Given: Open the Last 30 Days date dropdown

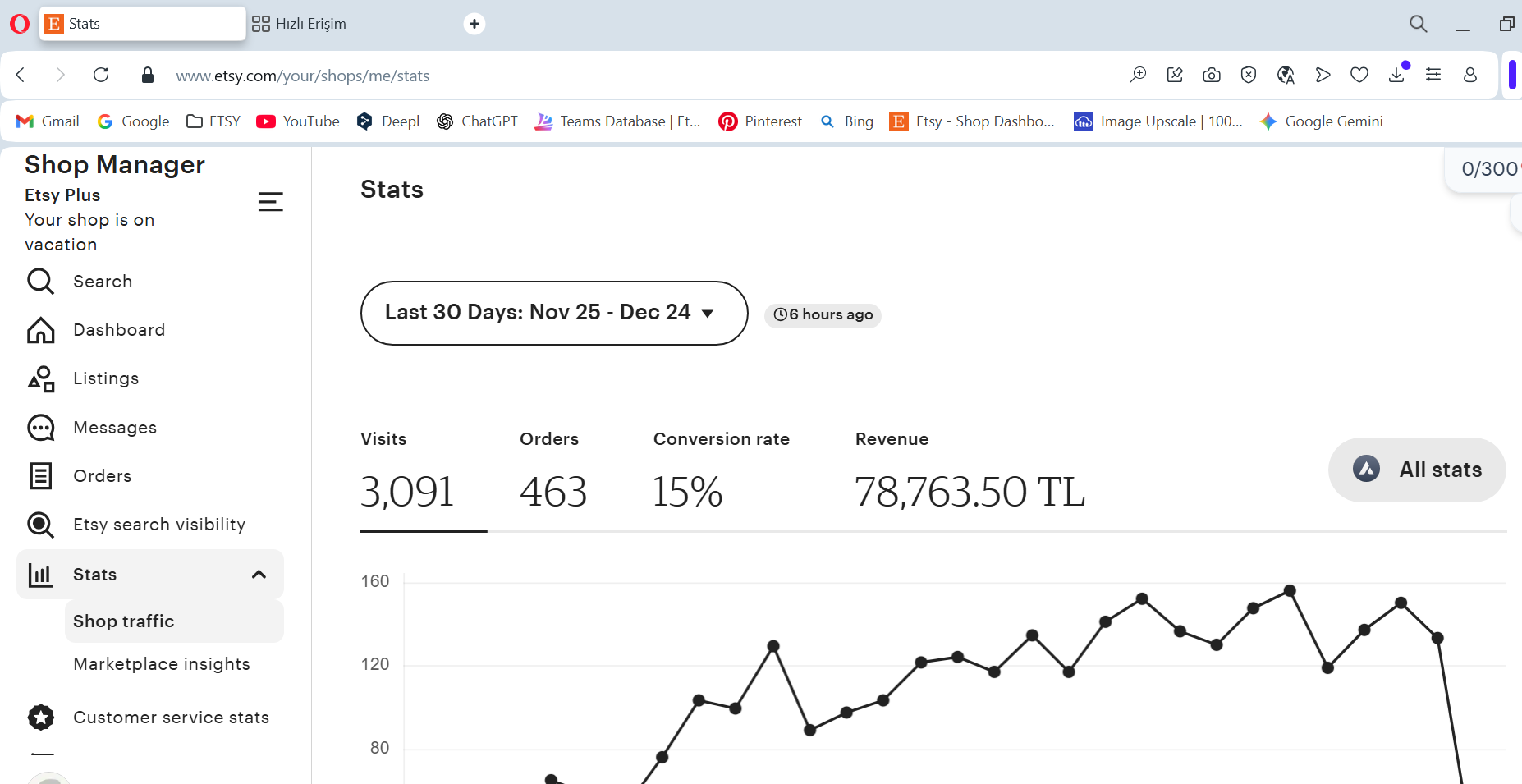Looking at the screenshot, I should [x=554, y=314].
